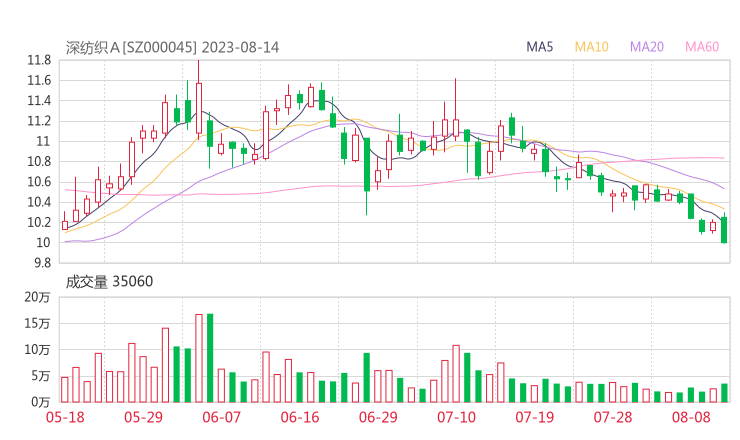
Task: Click the 10.4 price axis label
Action: coord(39,202)
